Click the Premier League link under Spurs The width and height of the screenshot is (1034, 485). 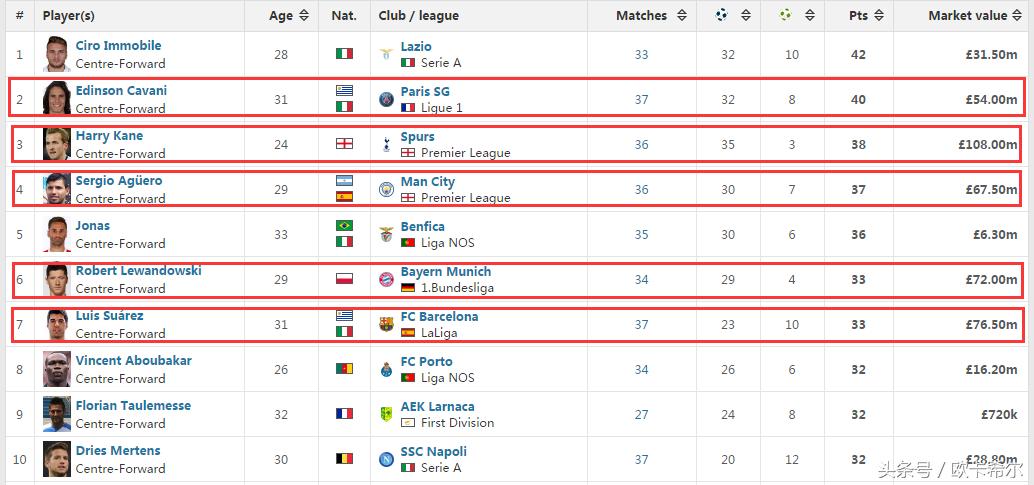465,153
